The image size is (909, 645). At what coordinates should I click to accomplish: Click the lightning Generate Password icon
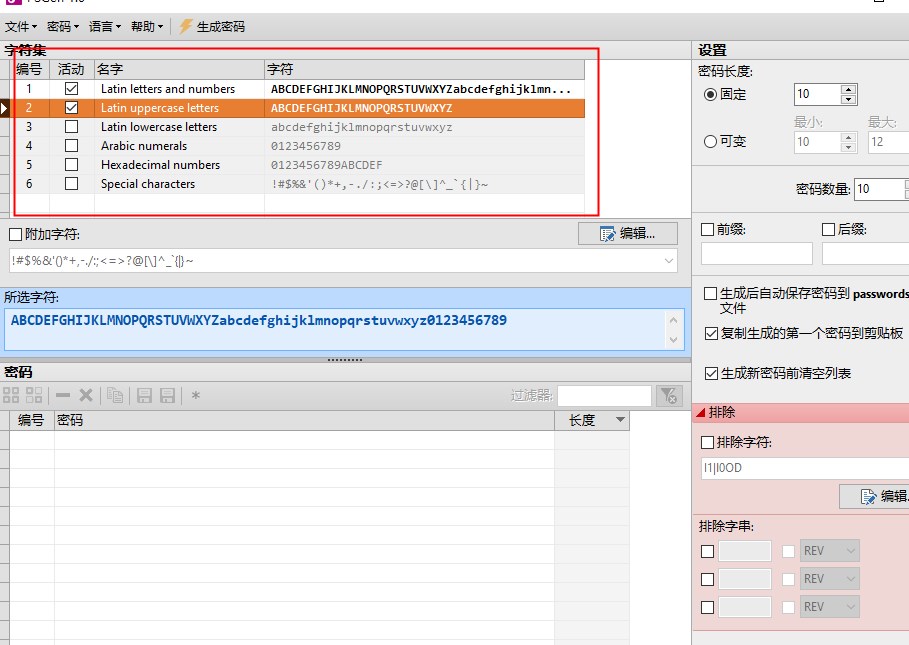click(185, 26)
